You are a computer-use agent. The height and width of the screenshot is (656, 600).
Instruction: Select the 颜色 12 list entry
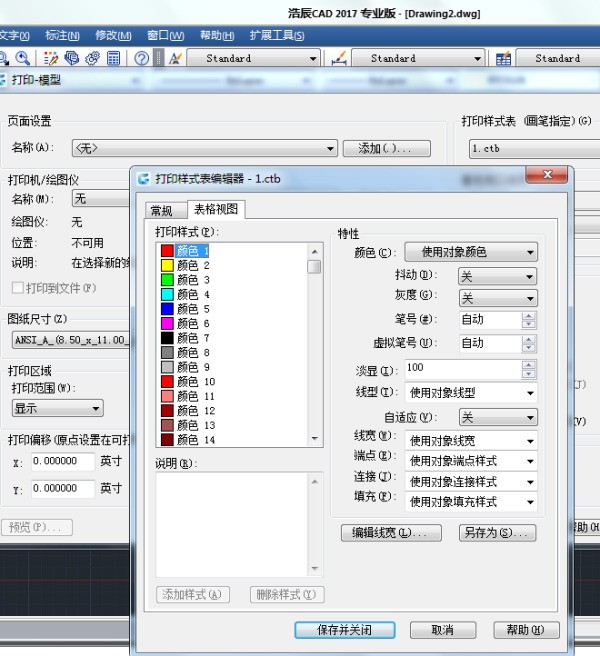pos(188,410)
